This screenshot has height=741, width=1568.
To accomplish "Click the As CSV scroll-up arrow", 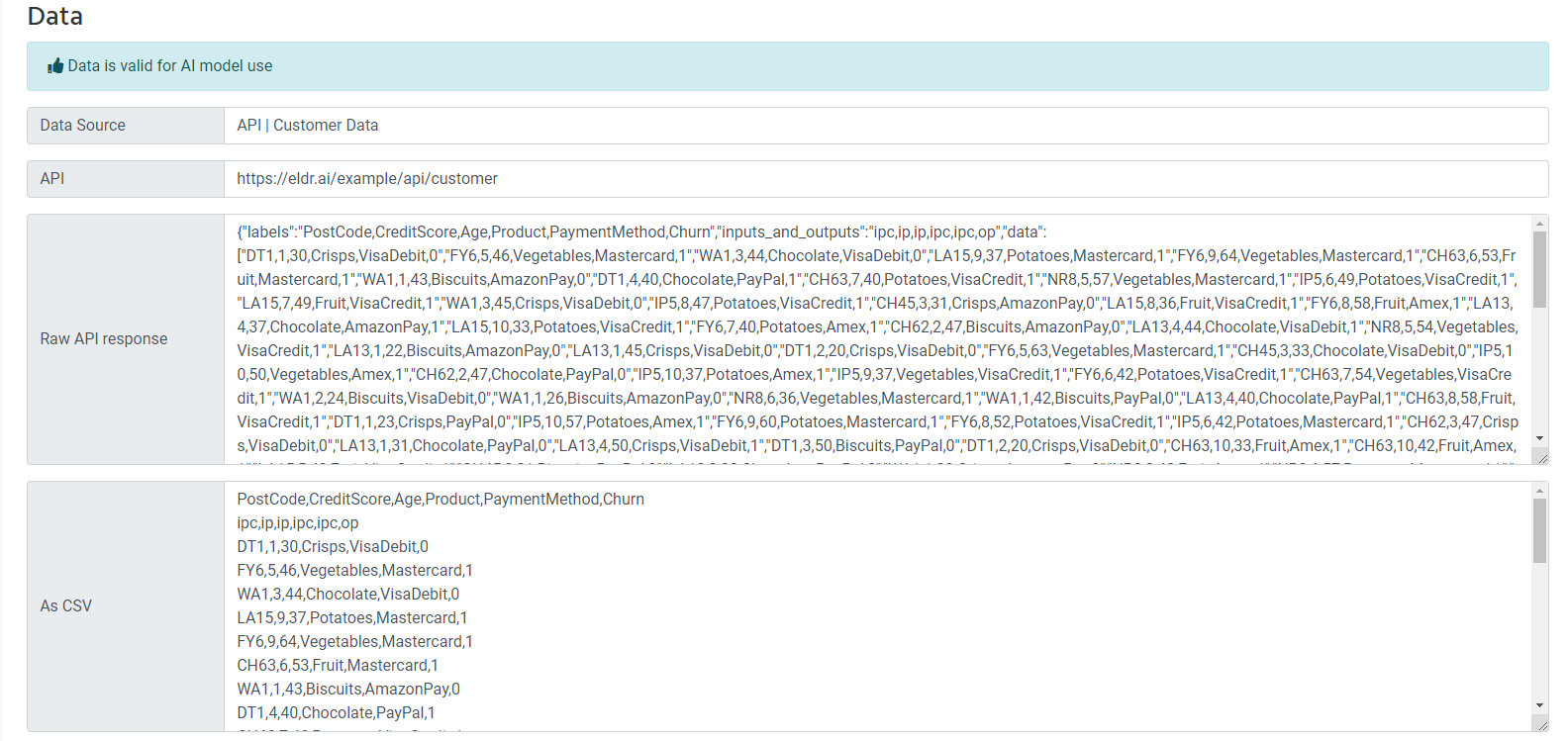I will click(1539, 491).
